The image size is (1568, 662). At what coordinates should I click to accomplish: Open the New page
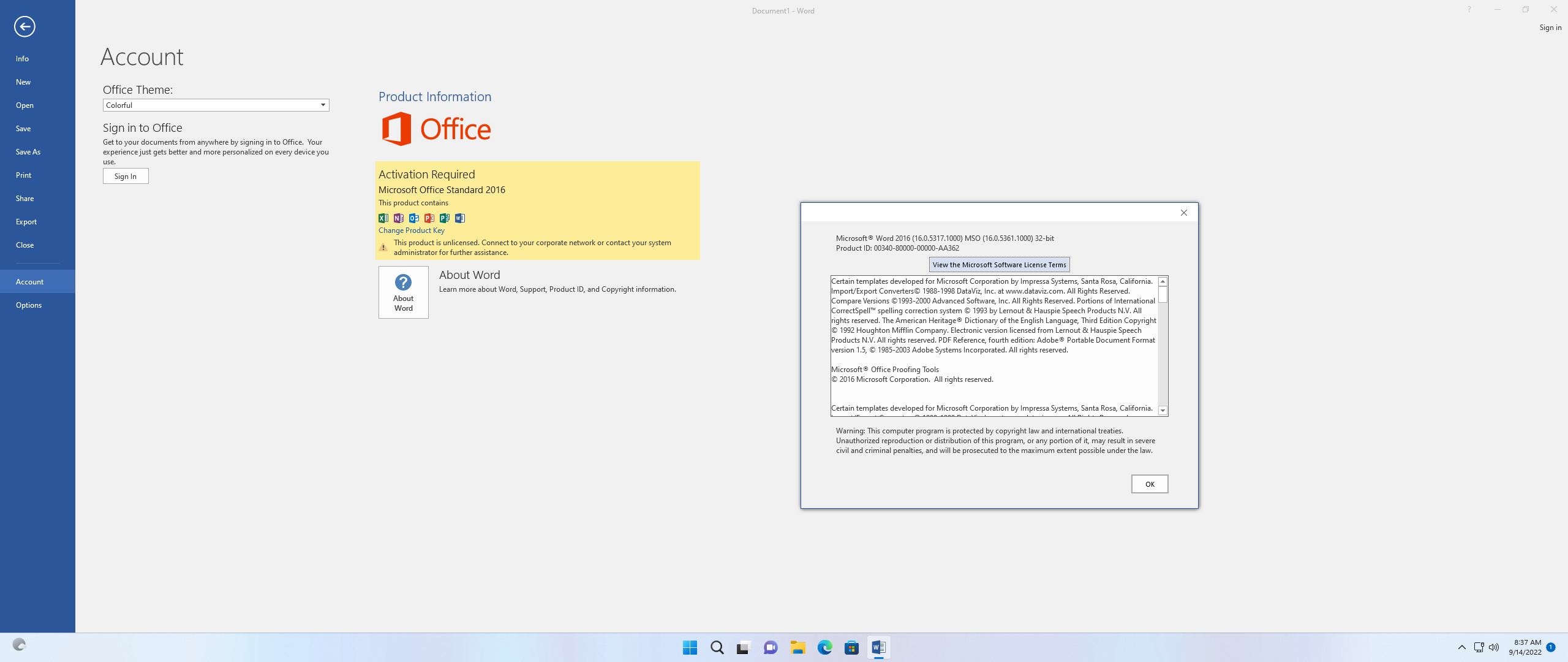37,82
